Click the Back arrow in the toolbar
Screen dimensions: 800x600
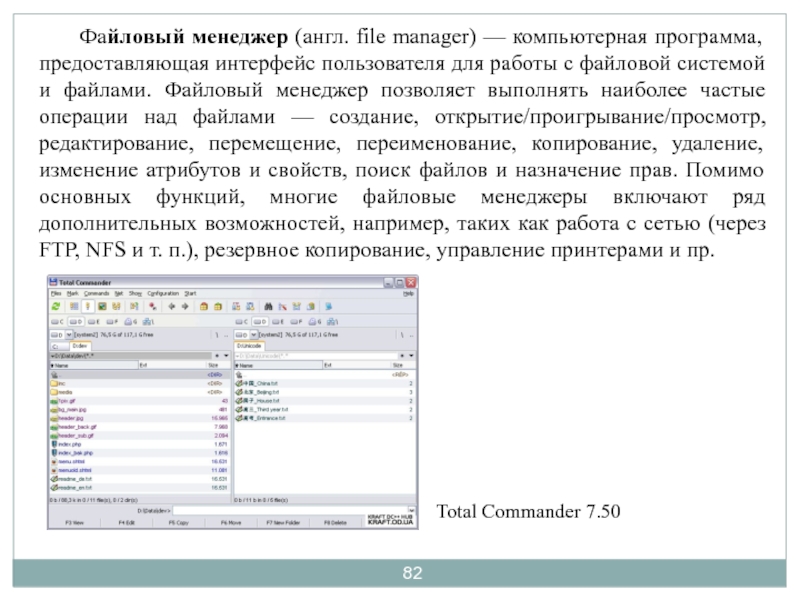(169, 307)
